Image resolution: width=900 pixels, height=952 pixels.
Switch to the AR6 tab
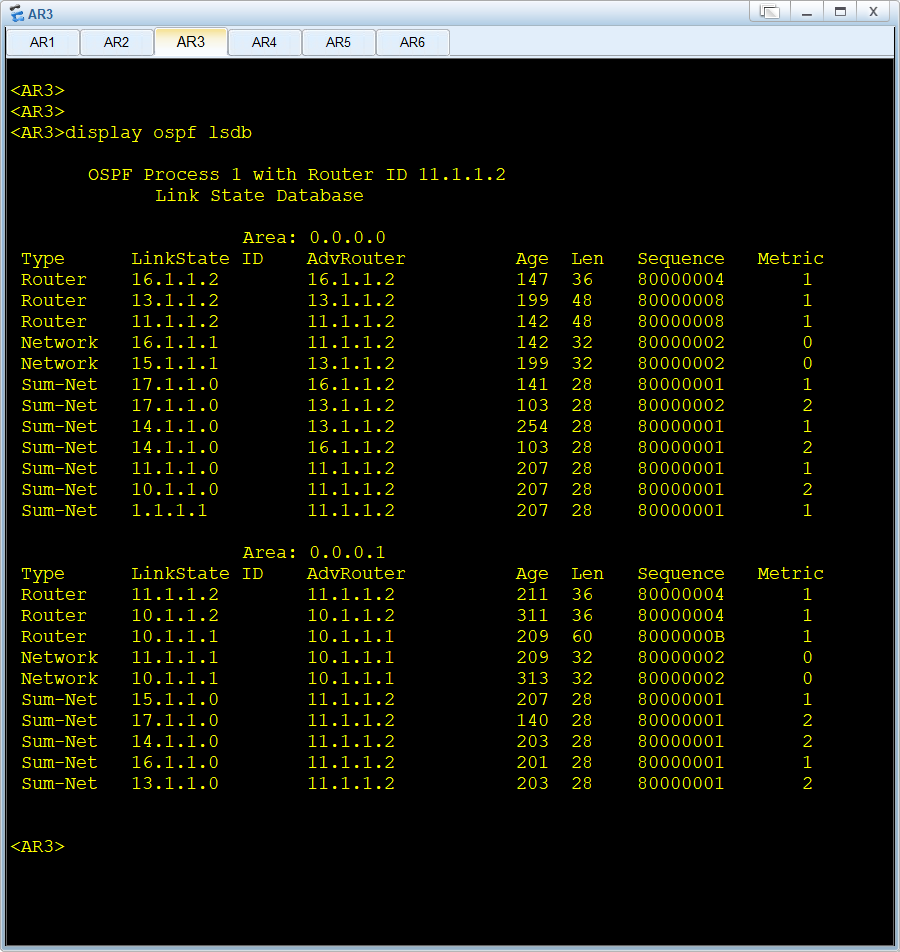point(412,42)
